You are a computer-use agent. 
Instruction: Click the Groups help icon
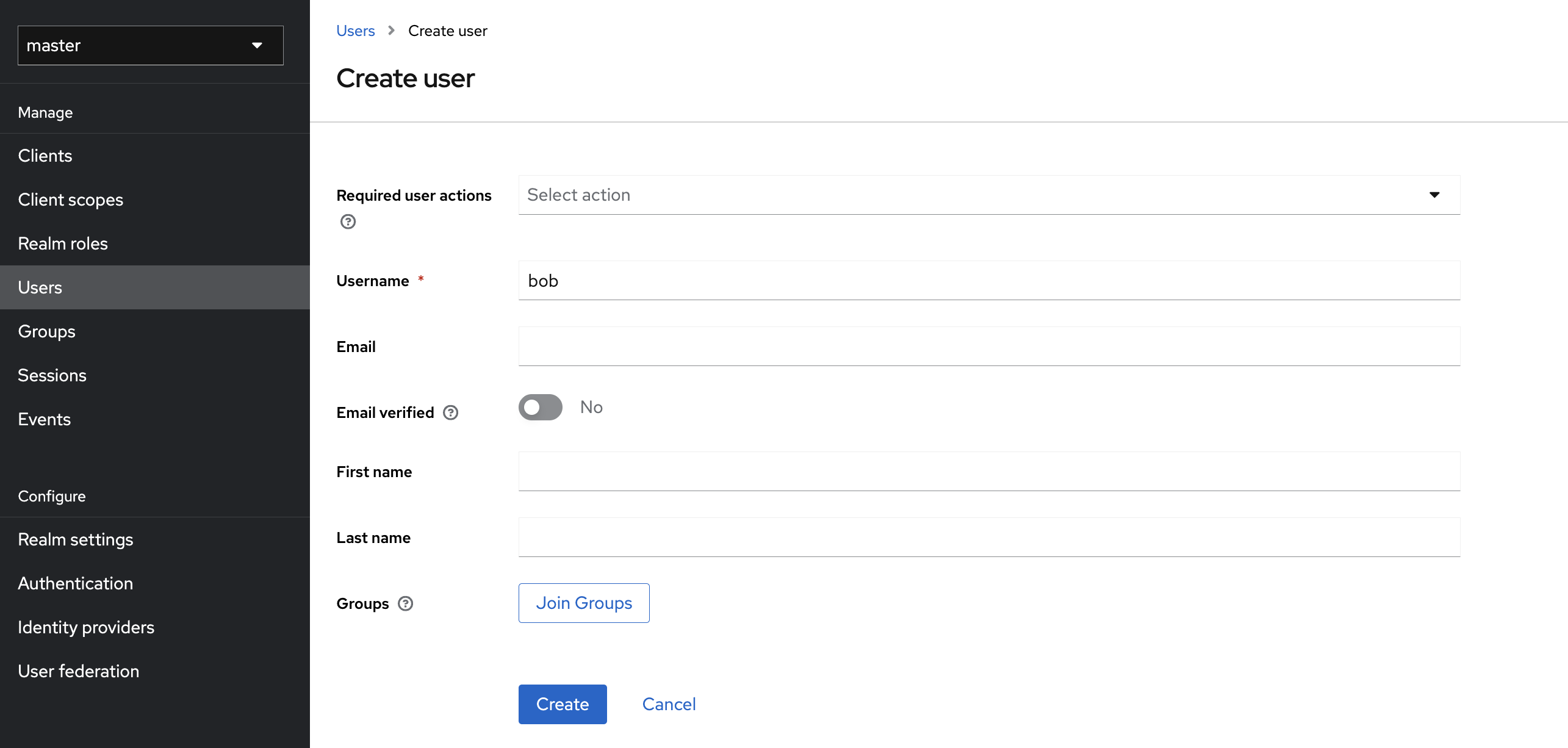pos(405,603)
